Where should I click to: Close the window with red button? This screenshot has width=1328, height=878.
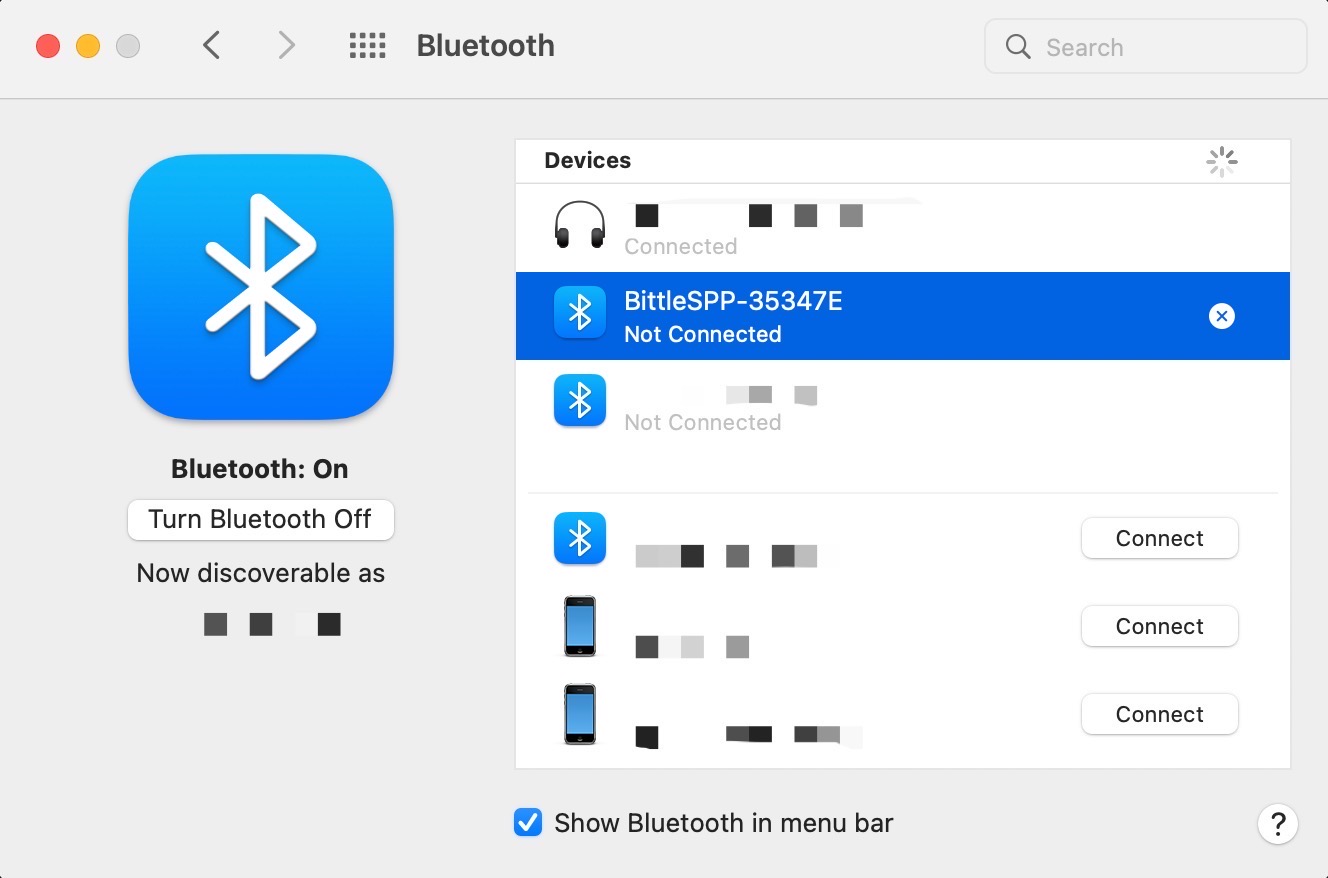point(48,46)
